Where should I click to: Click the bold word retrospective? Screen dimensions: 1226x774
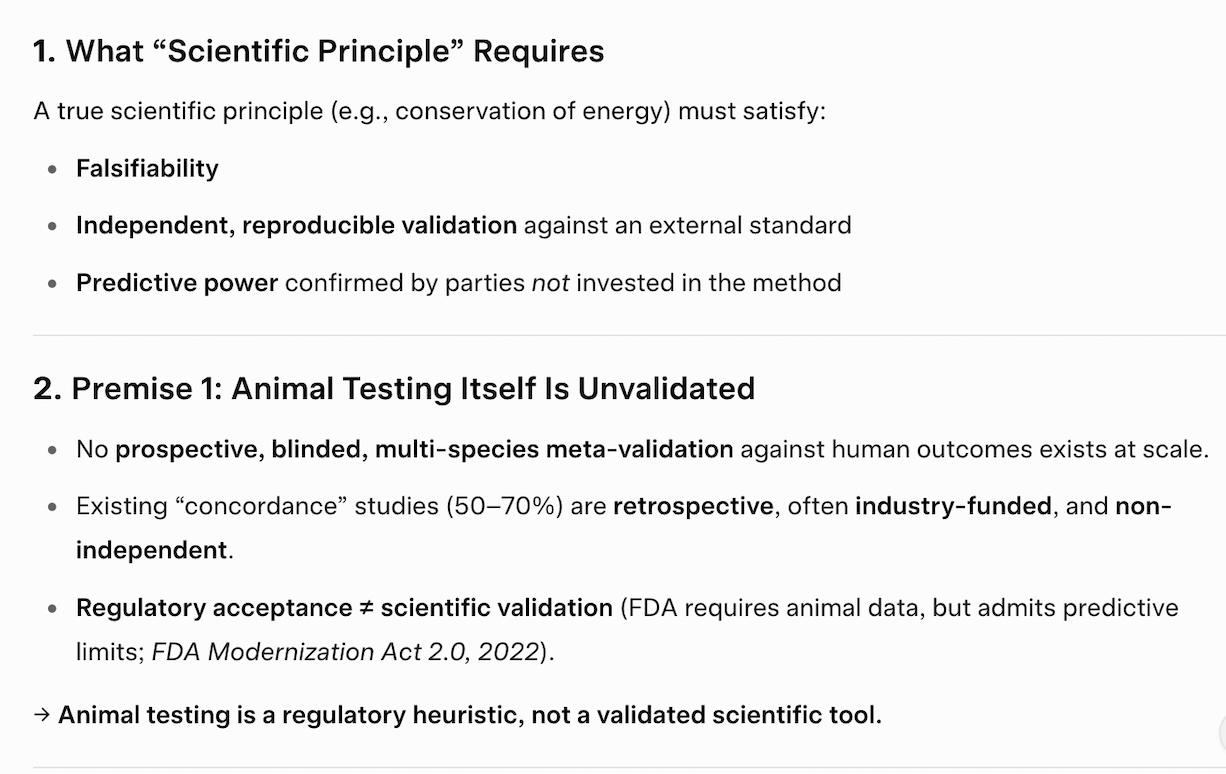pyautogui.click(x=693, y=506)
